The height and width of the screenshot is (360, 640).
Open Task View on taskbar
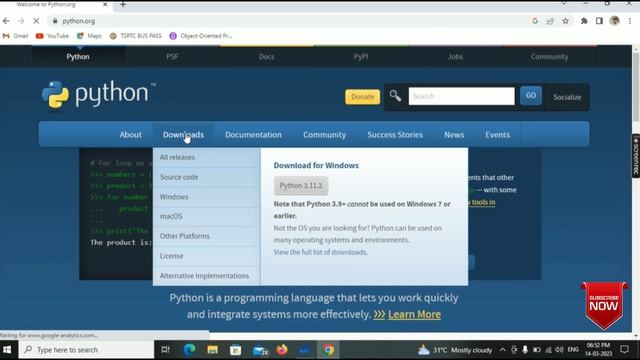165,350
